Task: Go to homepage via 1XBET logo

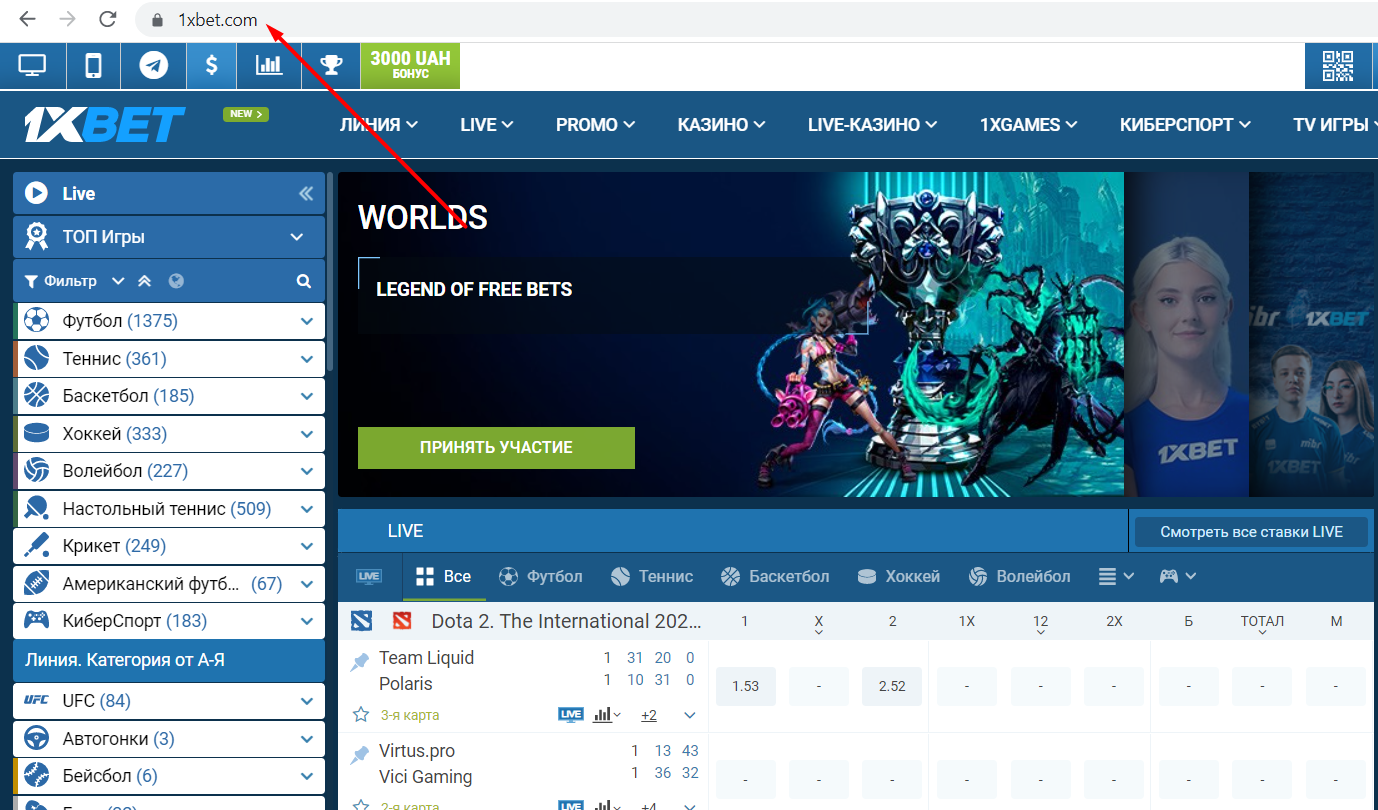Action: 105,124
